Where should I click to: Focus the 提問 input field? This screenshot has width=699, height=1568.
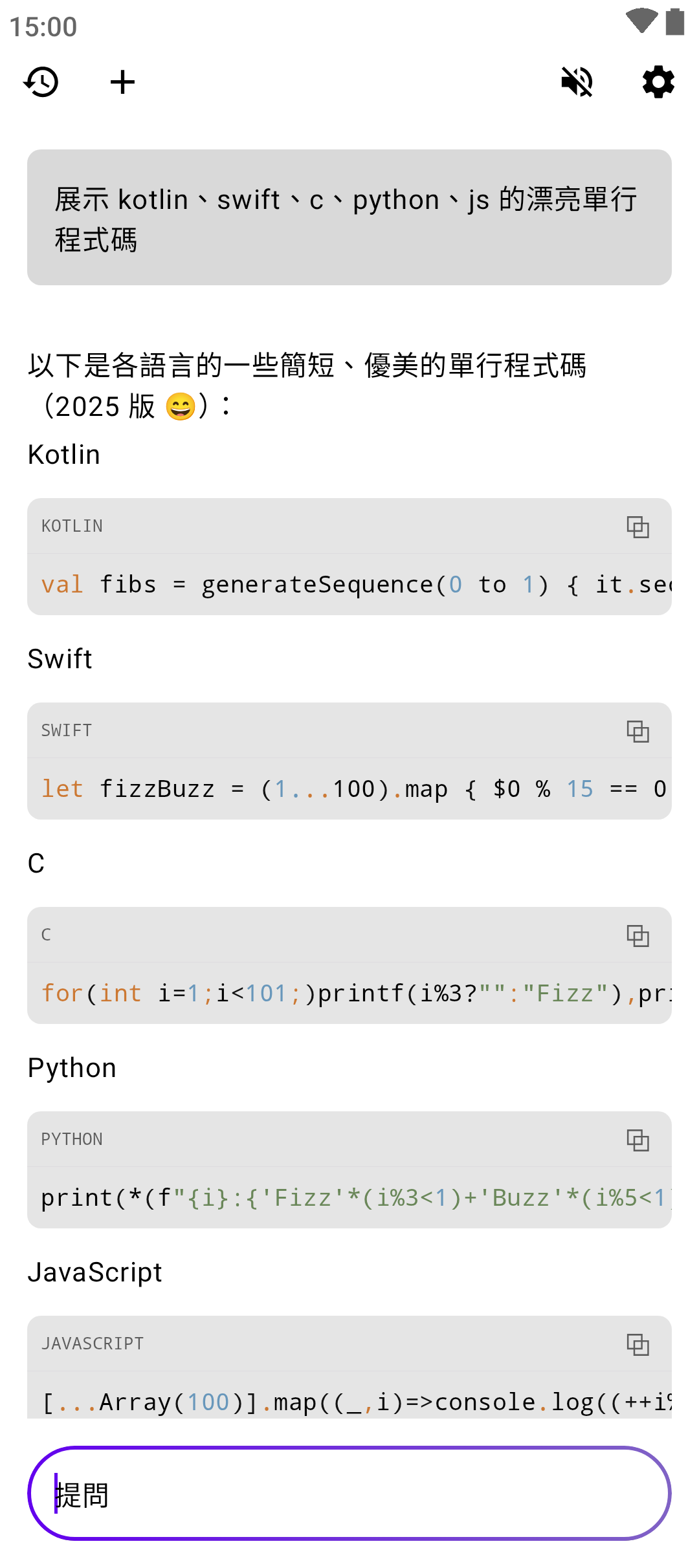(x=349, y=1494)
